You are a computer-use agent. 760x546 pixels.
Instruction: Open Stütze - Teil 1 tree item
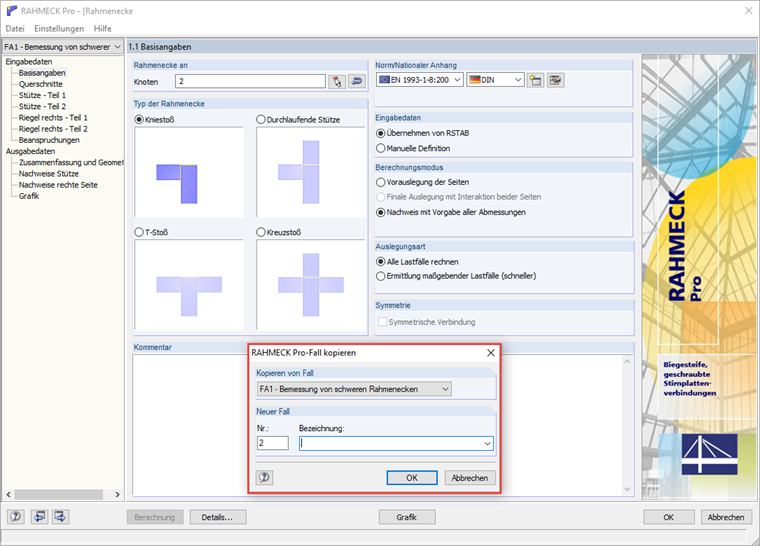[42, 95]
